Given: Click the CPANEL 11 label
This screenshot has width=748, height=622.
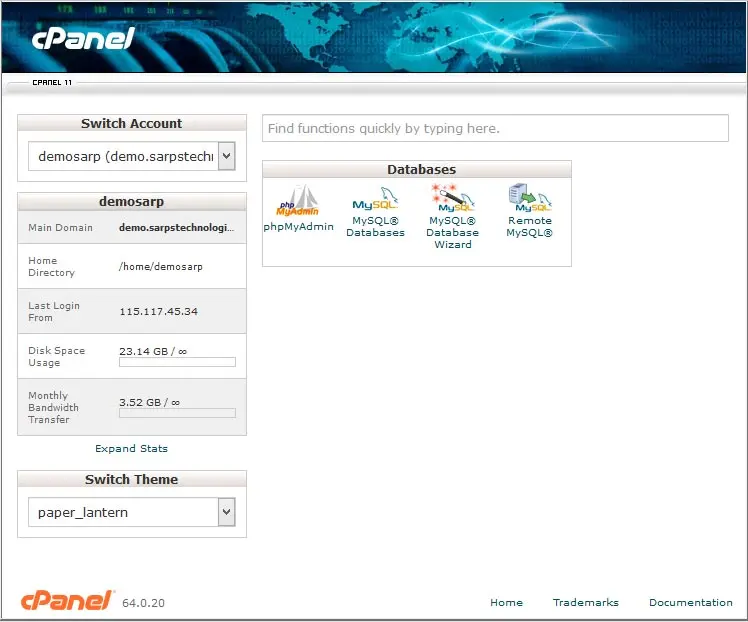Looking at the screenshot, I should [52, 83].
